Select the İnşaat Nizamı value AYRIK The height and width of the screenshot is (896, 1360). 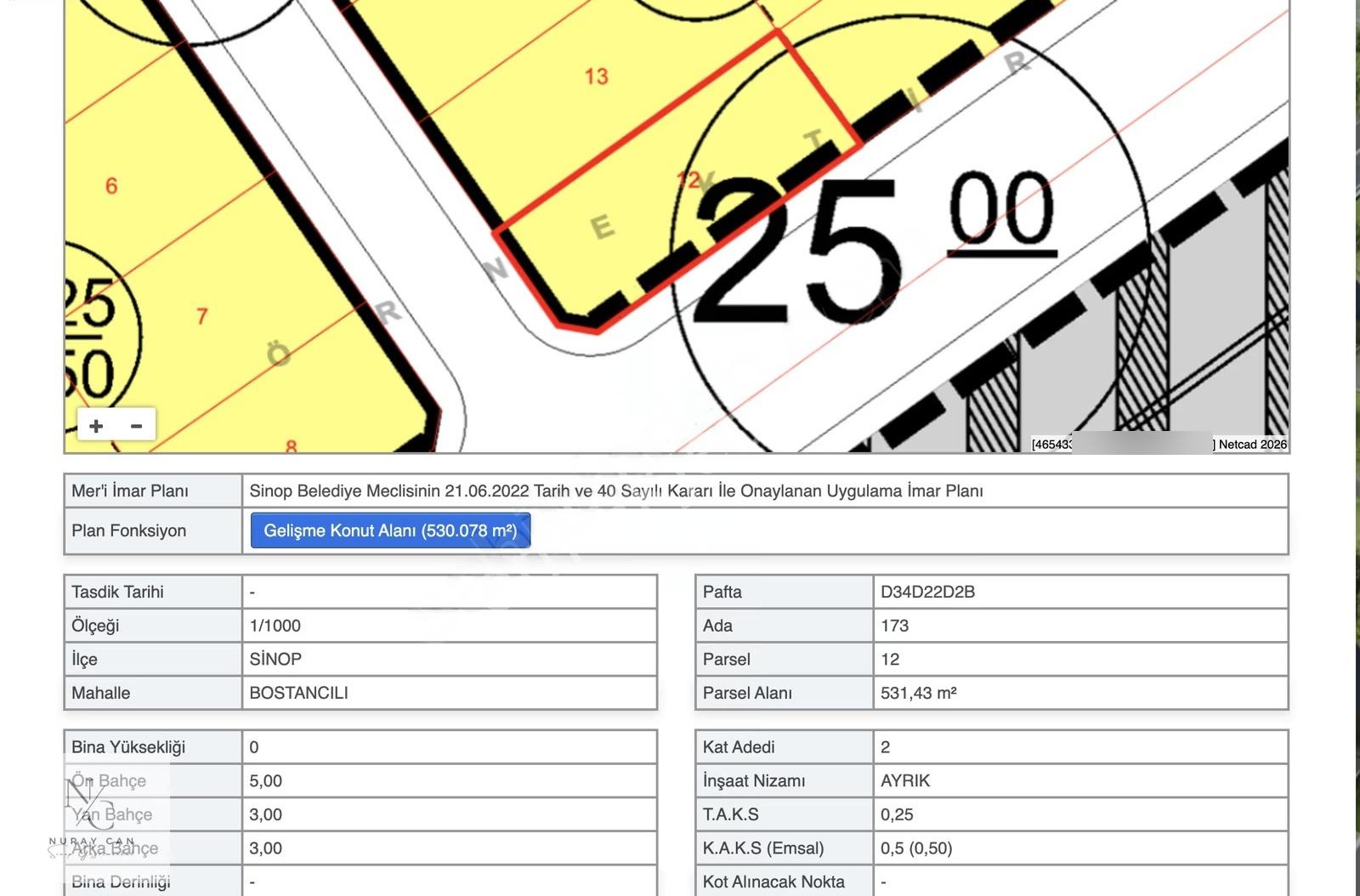[905, 780]
